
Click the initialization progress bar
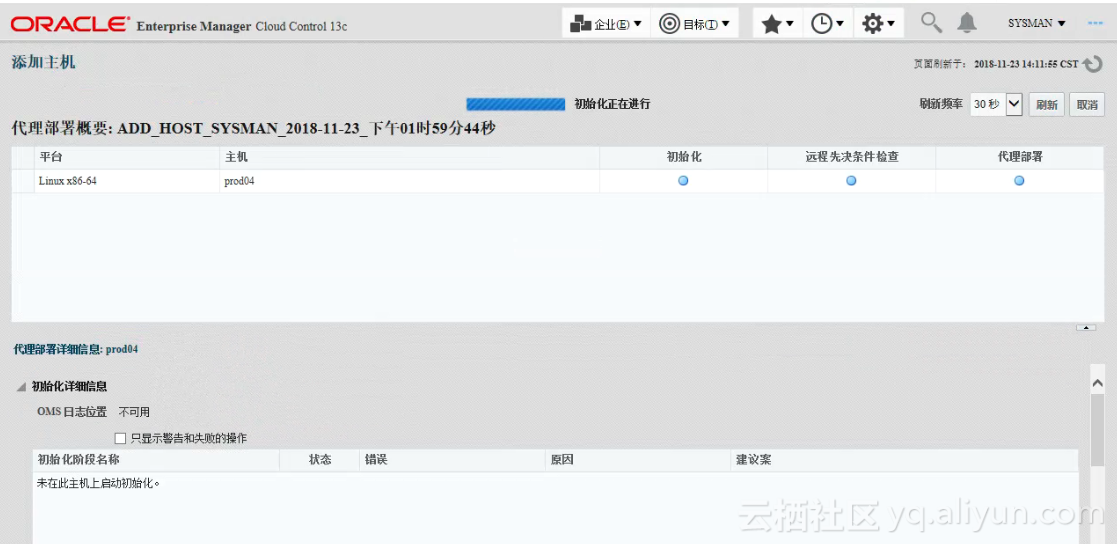pyautogui.click(x=516, y=104)
